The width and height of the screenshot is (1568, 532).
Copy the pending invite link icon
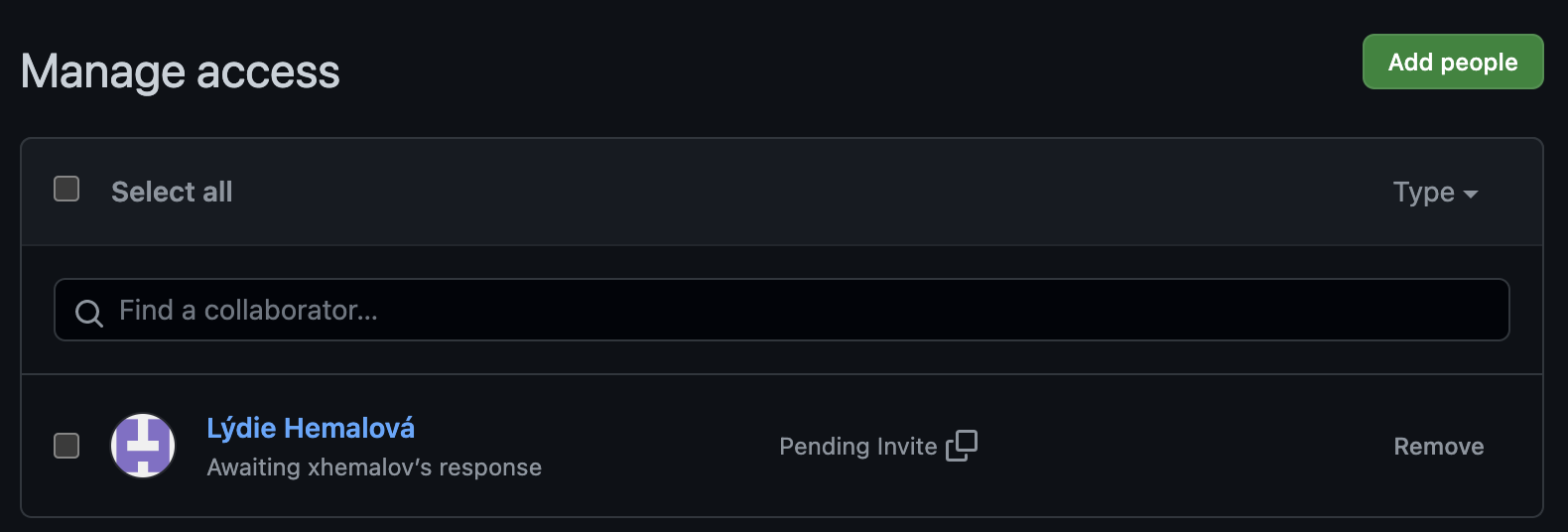962,446
